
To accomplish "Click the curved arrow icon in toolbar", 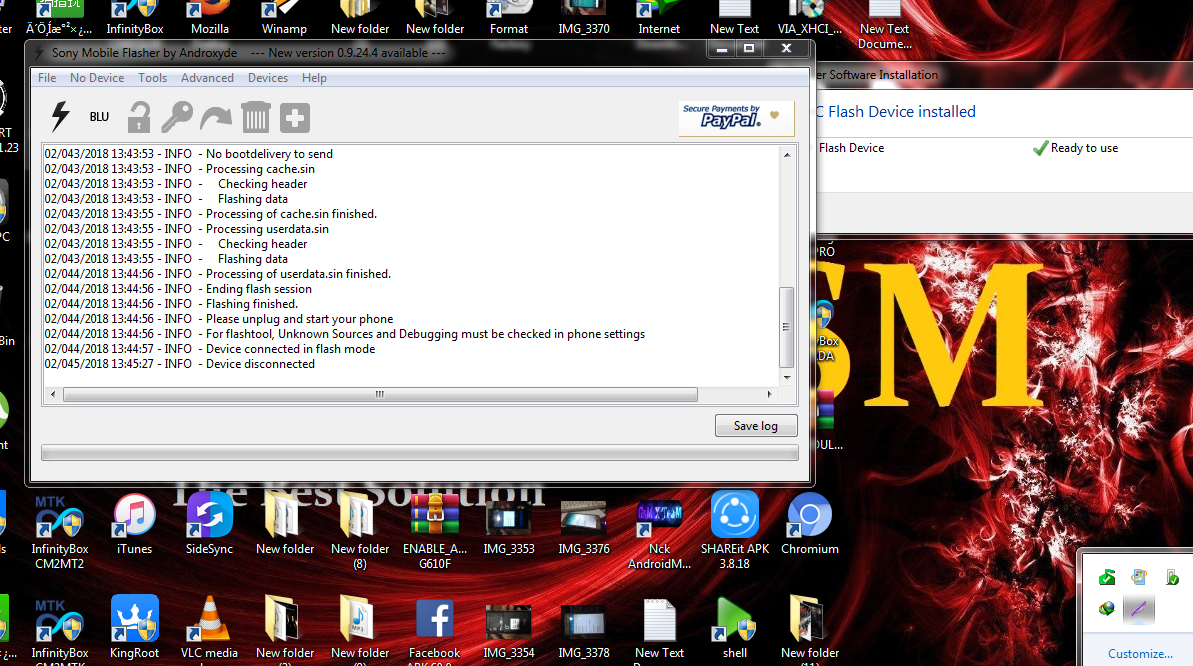I will coord(216,117).
